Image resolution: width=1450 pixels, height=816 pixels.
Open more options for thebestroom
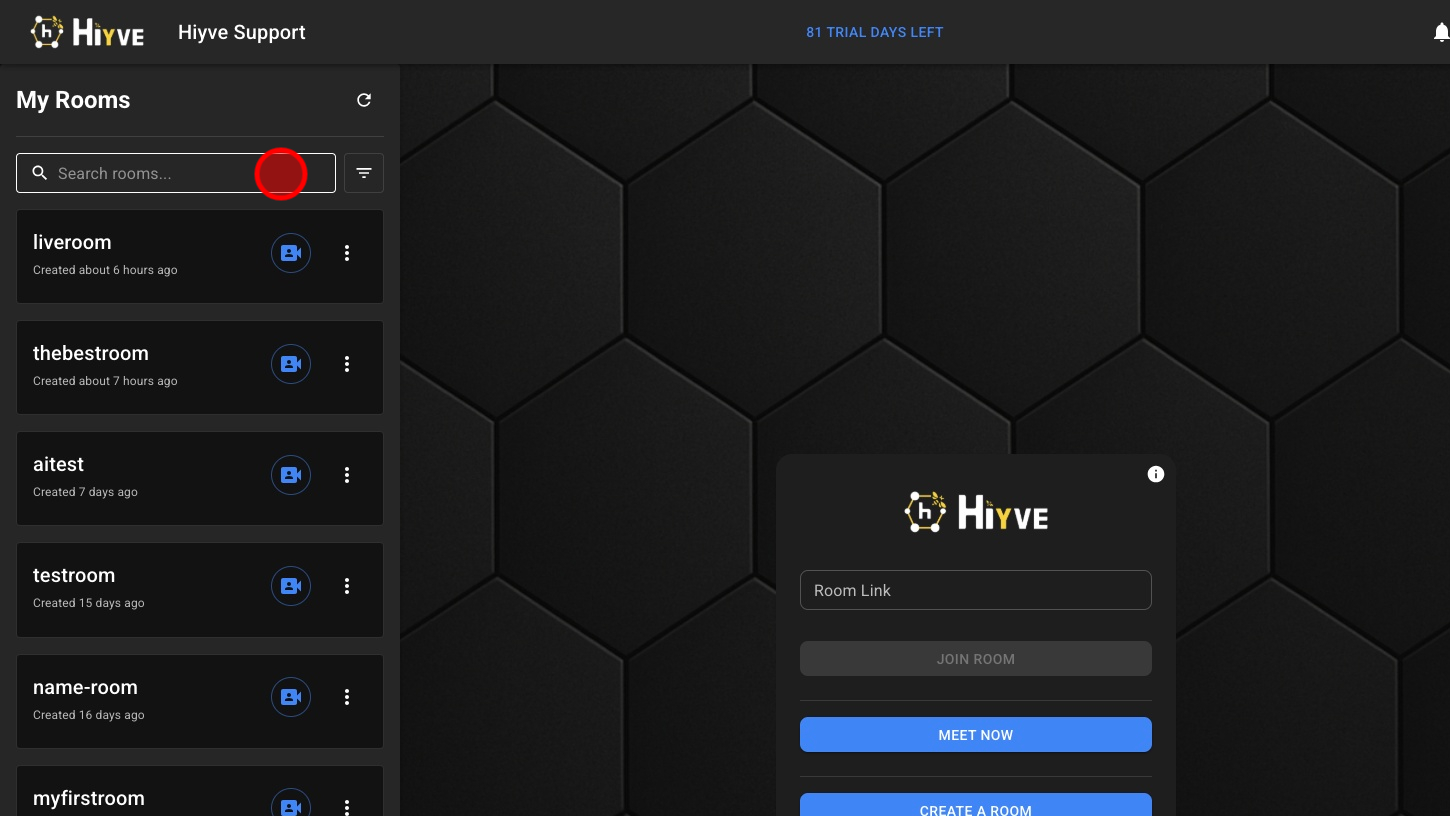click(x=347, y=364)
